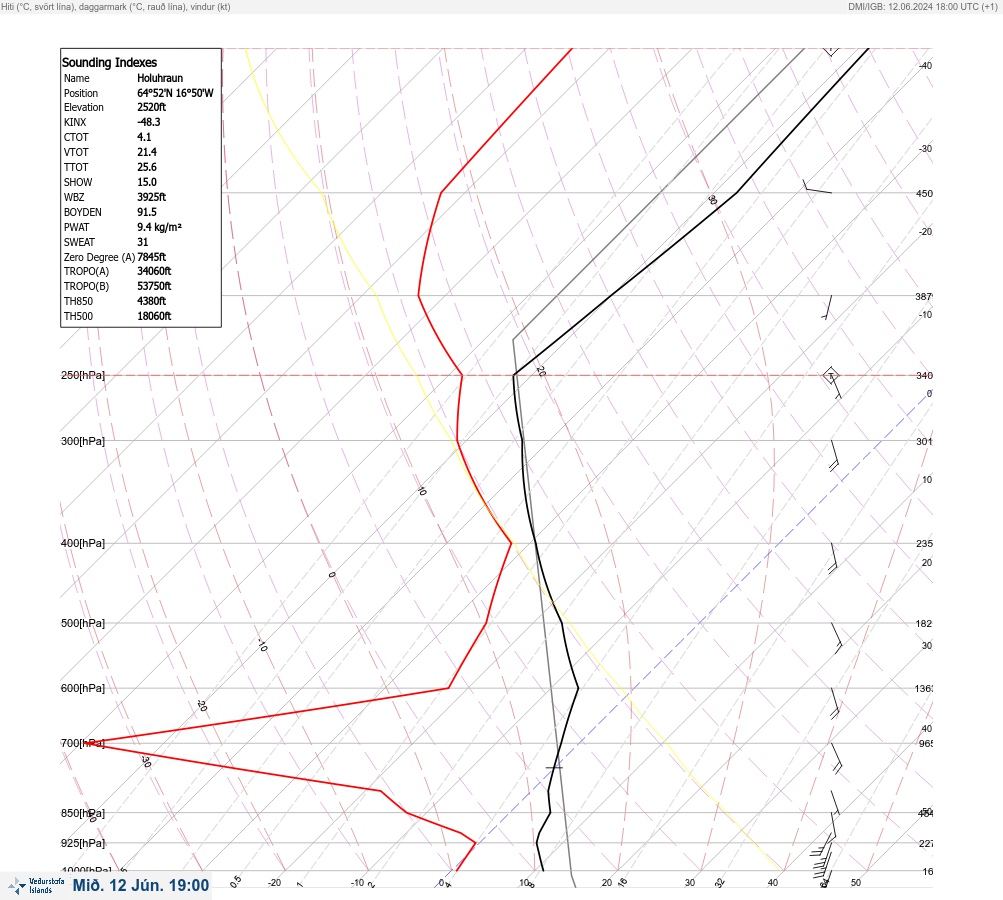
Task: Click the 925[hPa] pressure level label
Action: [83, 843]
